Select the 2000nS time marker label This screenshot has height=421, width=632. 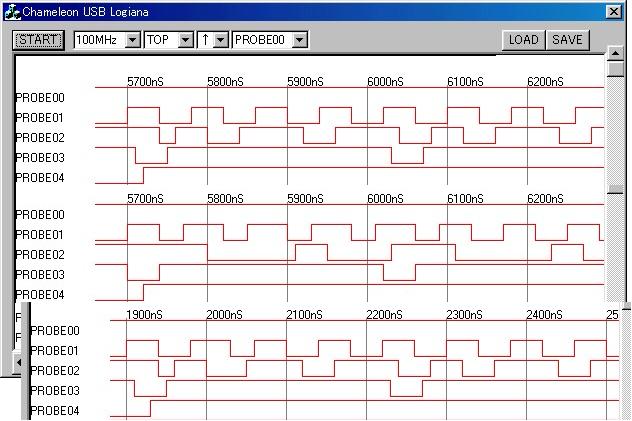224,315
